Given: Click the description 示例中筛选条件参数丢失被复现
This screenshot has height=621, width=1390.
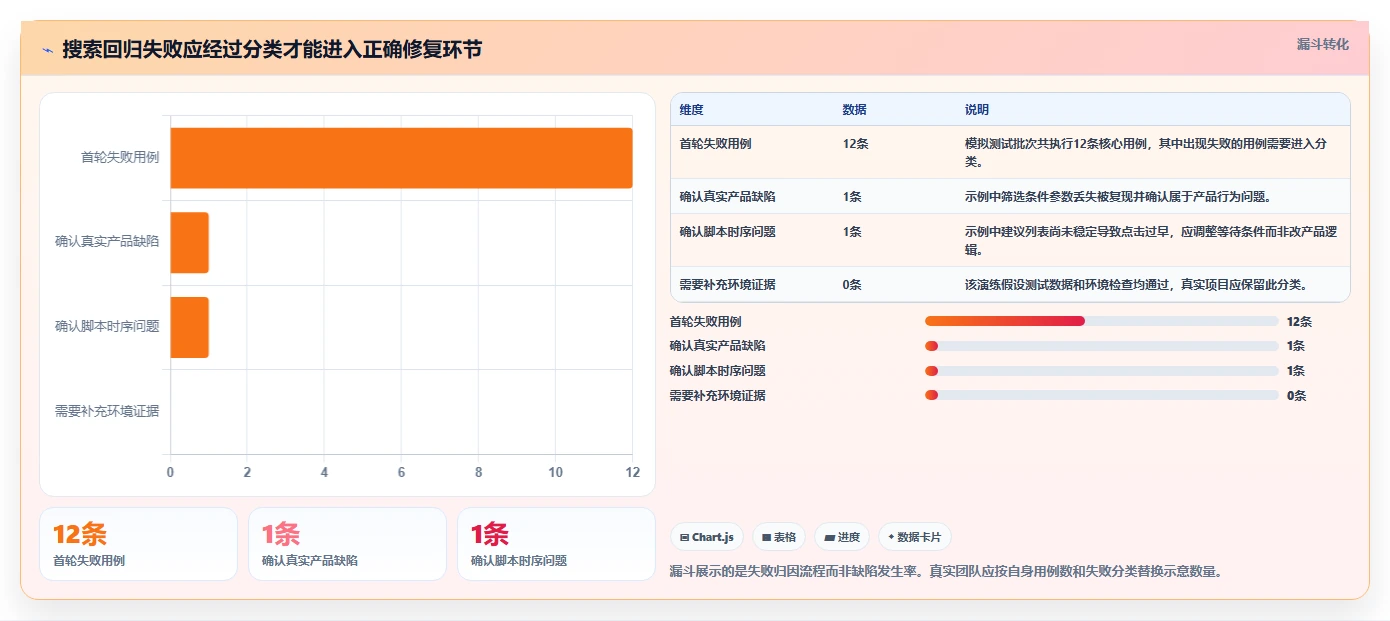Looking at the screenshot, I should click(x=1118, y=197).
